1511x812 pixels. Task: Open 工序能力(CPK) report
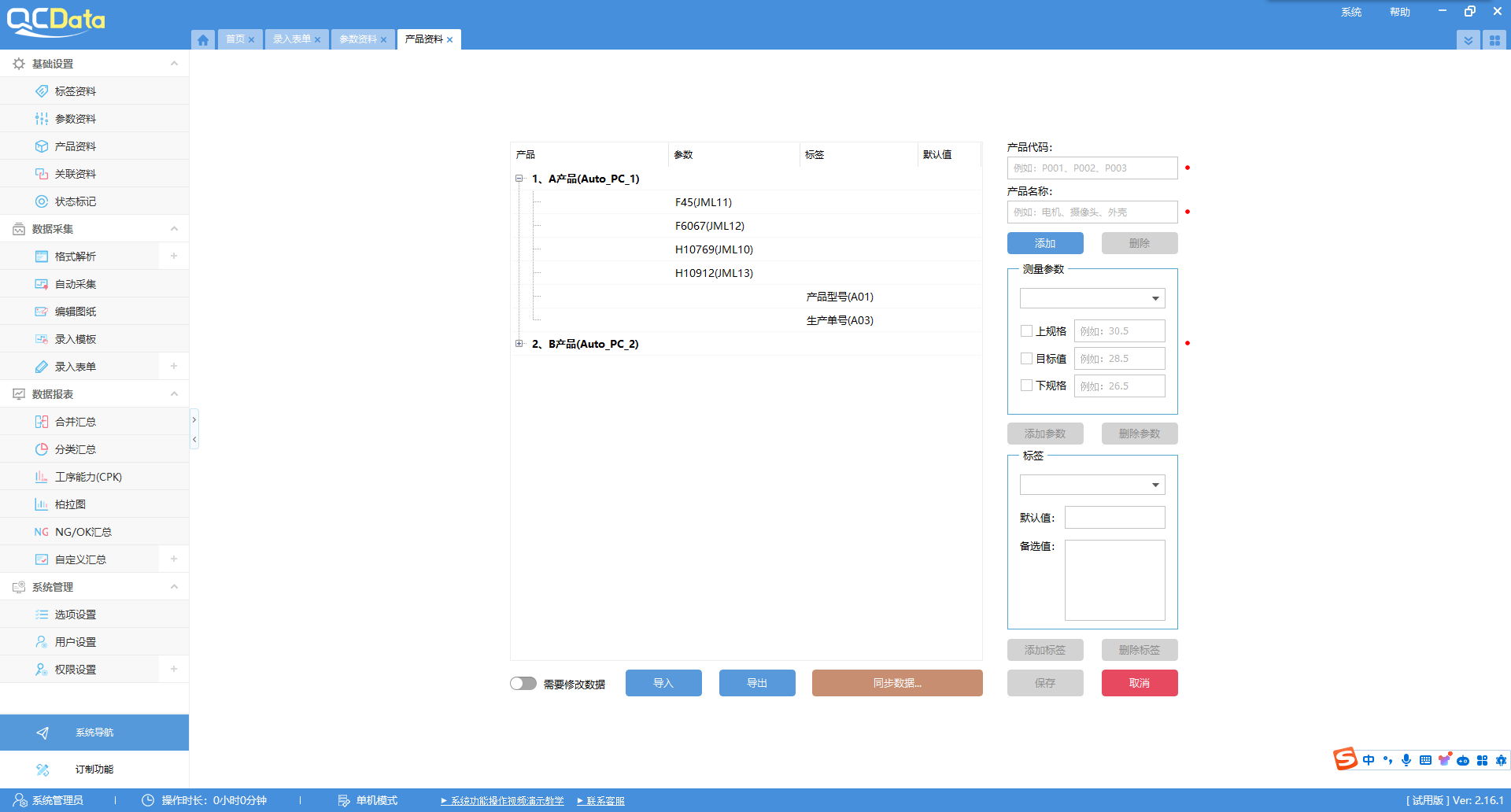tap(88, 477)
